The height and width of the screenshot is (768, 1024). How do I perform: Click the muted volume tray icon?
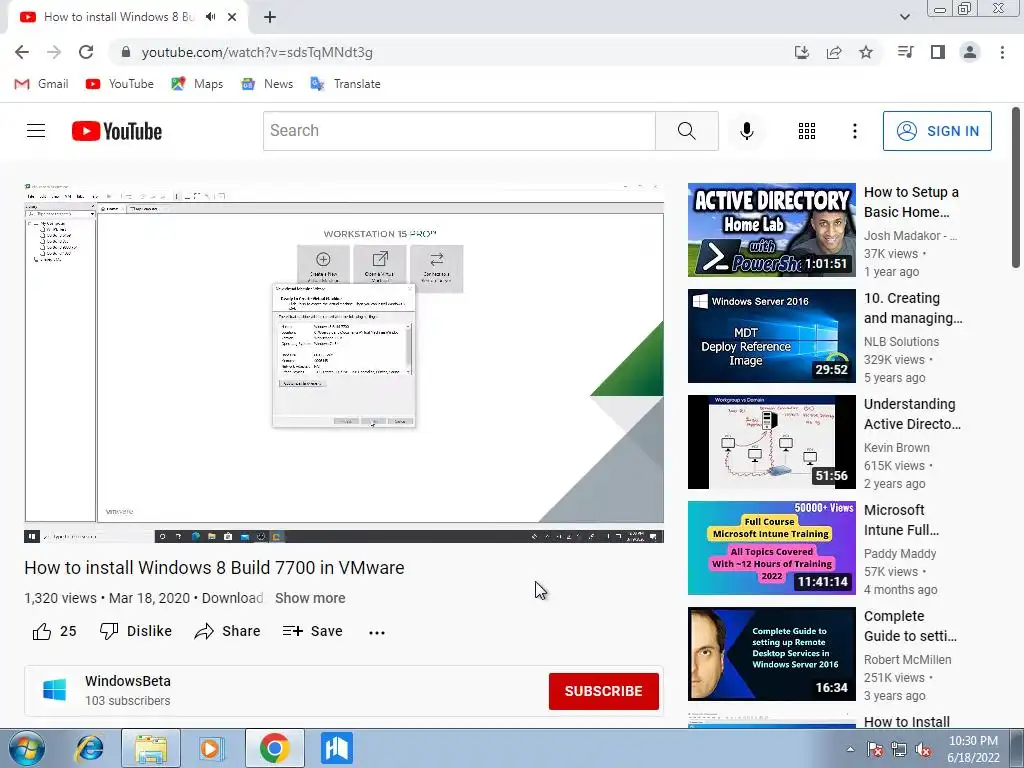pos(923,749)
